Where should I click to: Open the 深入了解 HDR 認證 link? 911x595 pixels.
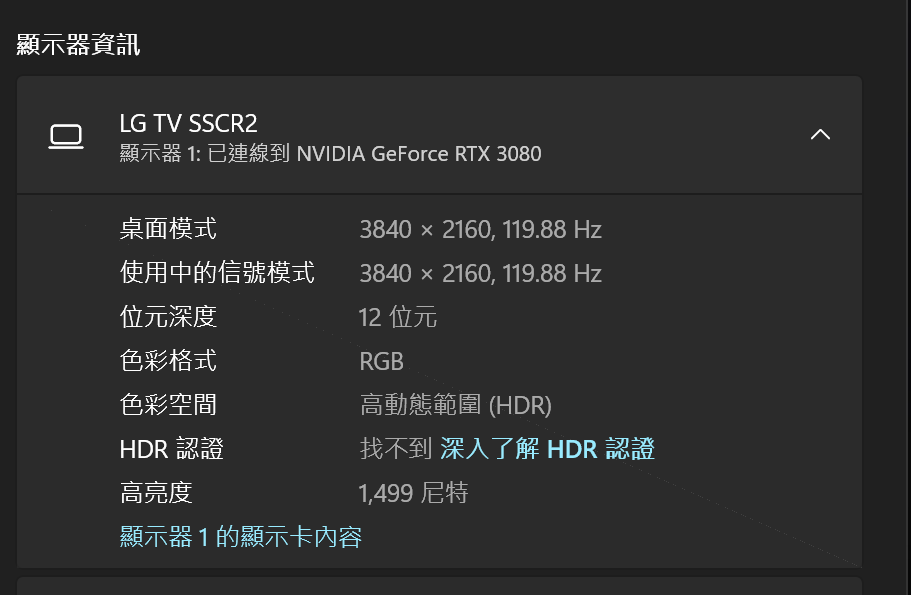click(547, 449)
